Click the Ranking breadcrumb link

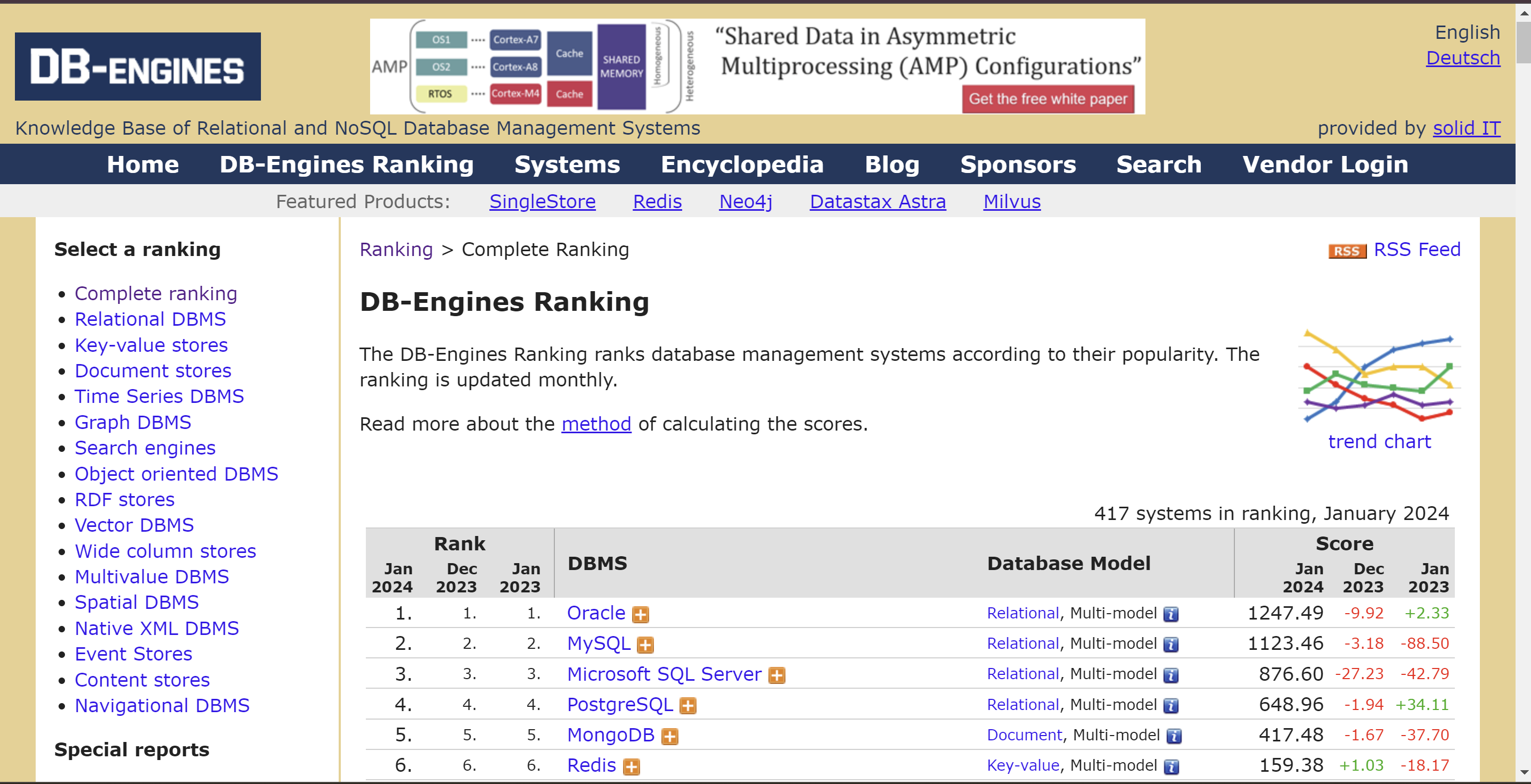(396, 250)
